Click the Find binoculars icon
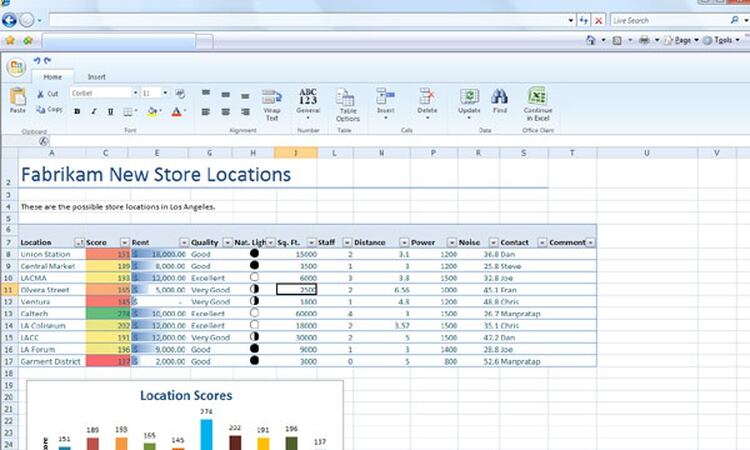The image size is (750, 450). tap(499, 97)
